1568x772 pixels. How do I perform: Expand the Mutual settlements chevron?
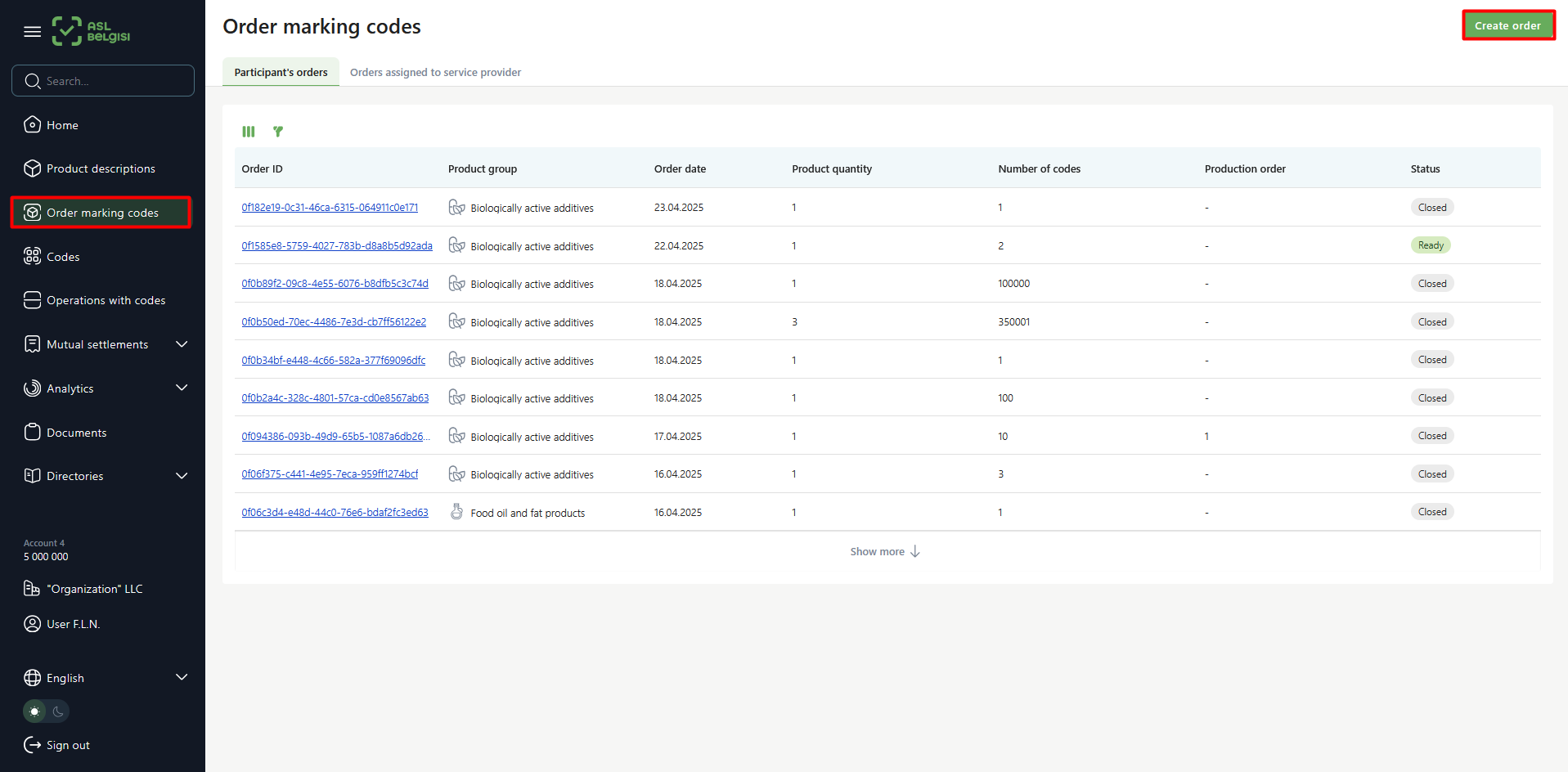point(182,344)
